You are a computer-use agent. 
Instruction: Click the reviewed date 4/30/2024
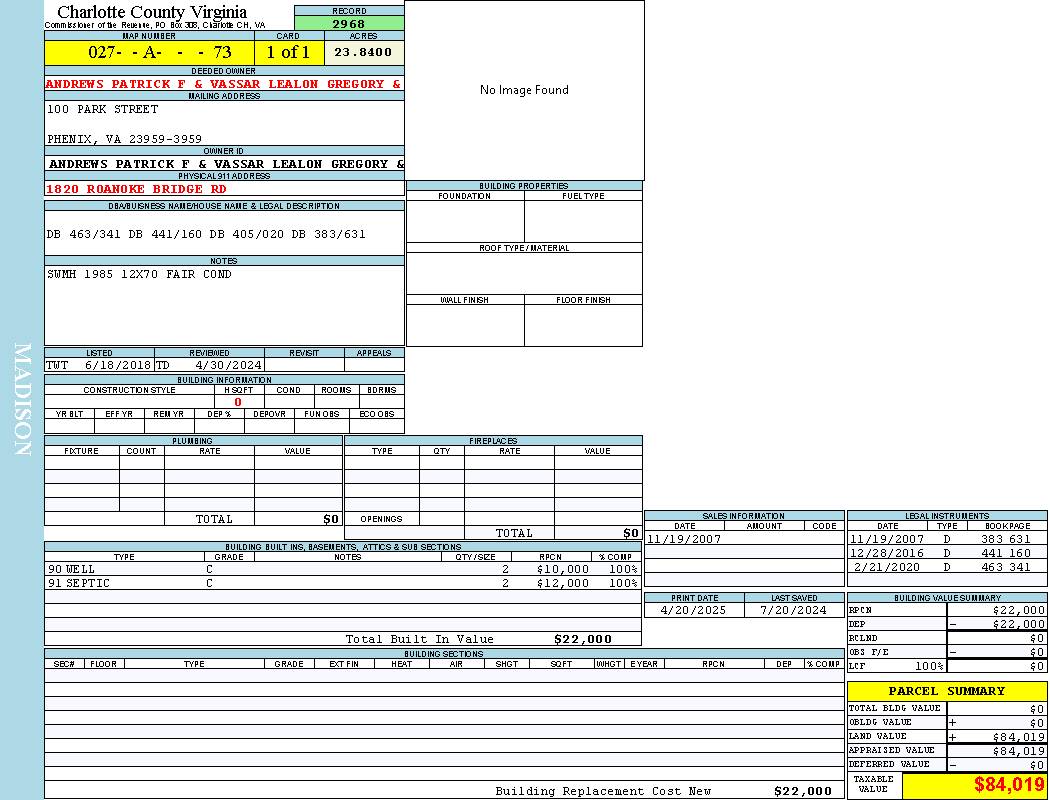(x=228, y=365)
